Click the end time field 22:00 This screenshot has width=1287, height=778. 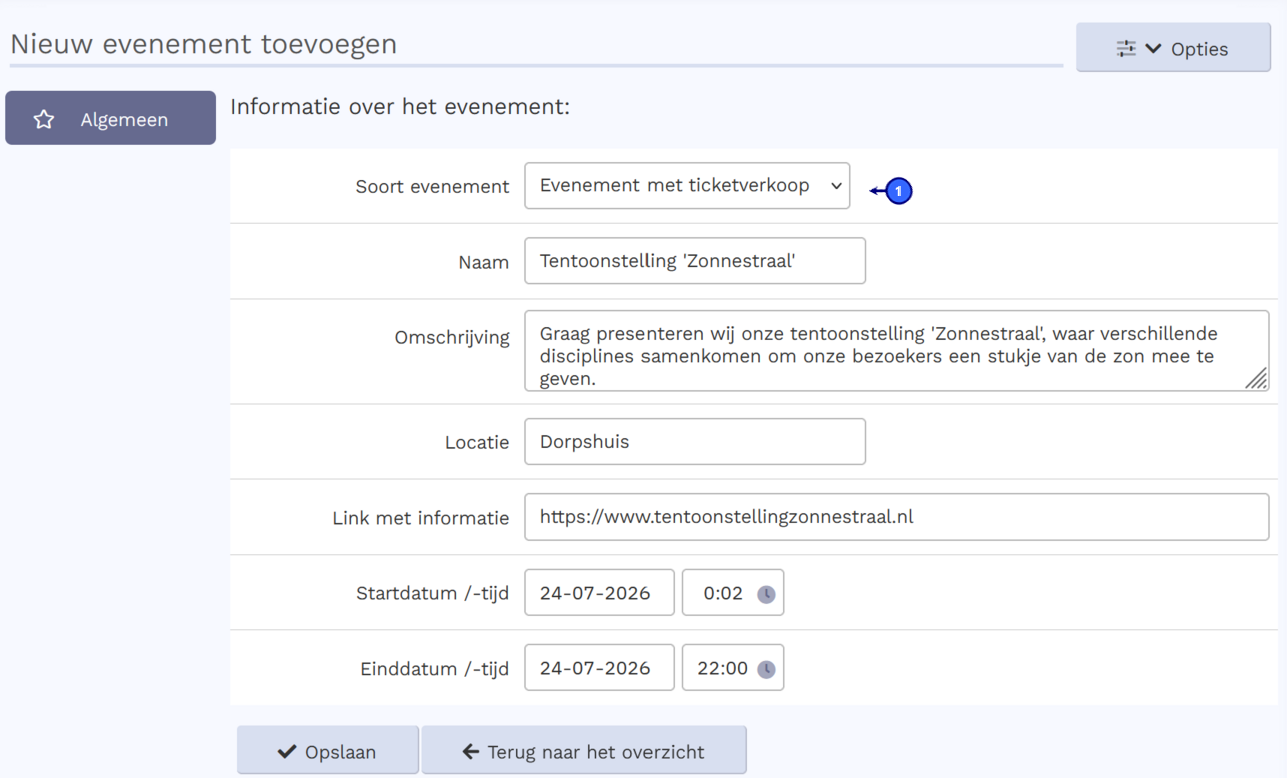pyautogui.click(x=733, y=668)
